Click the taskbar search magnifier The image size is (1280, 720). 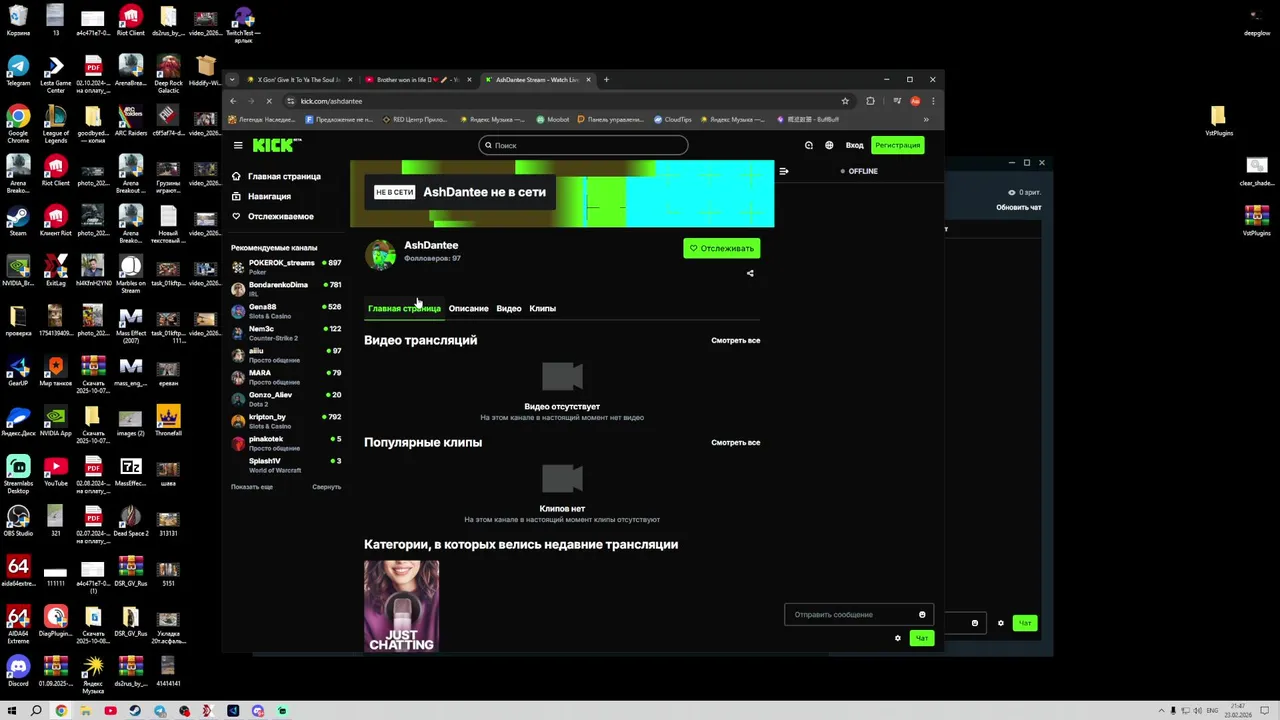36,711
